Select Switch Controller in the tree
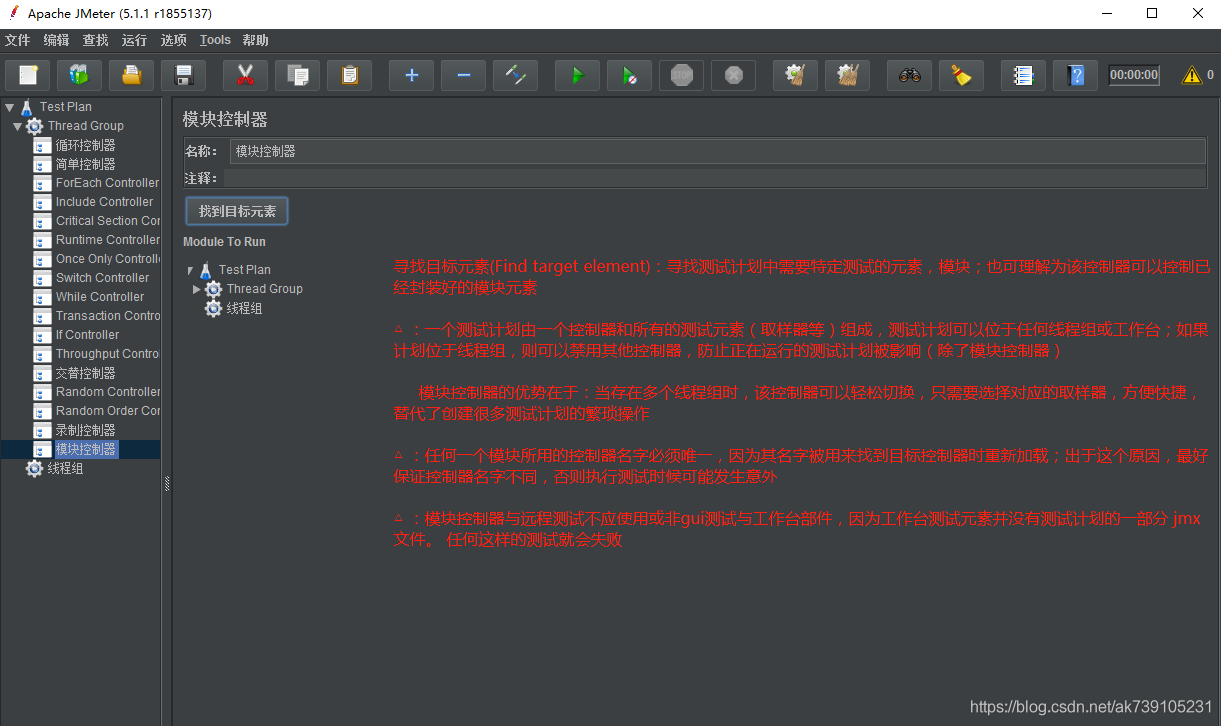Screen dimensions: 1221x726 point(102,278)
